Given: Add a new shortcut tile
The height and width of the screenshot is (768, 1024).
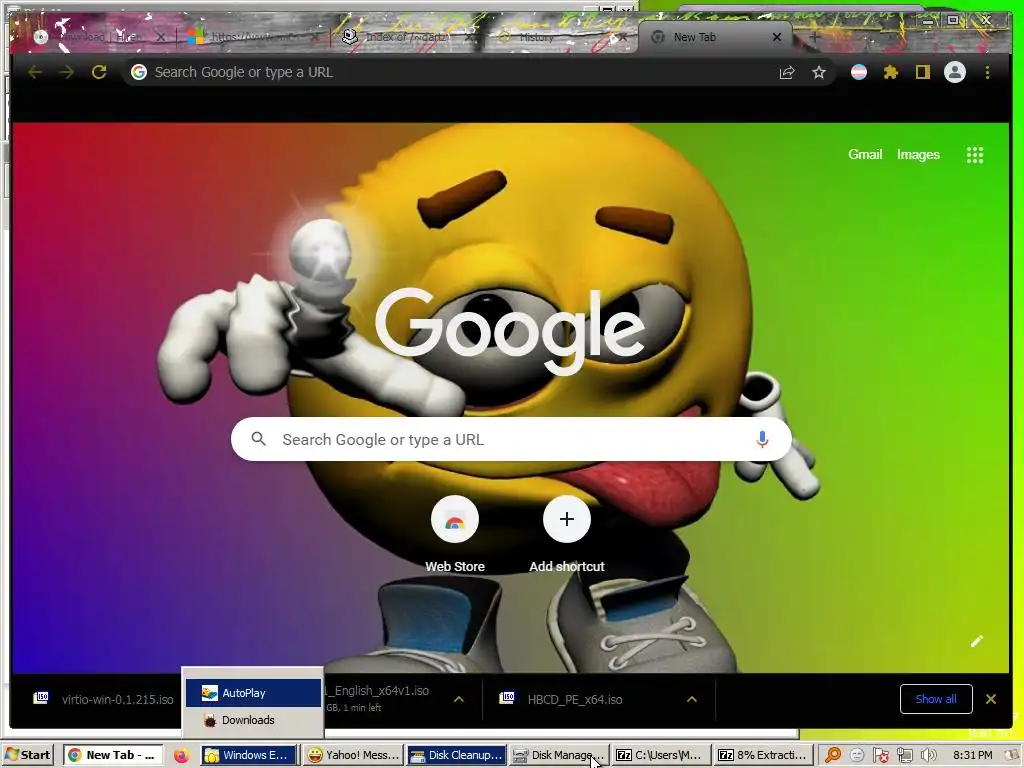Looking at the screenshot, I should coord(567,534).
